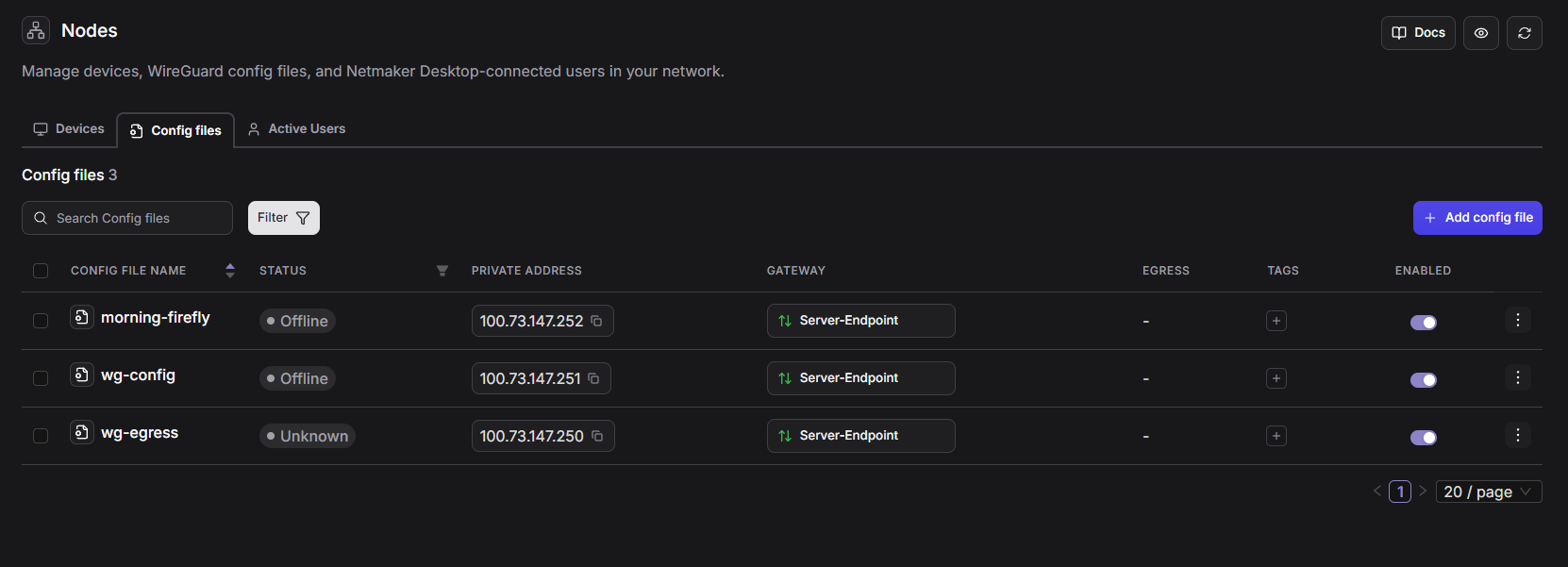1568x567 pixels.
Task: Click the Add config file button
Action: pos(1476,218)
